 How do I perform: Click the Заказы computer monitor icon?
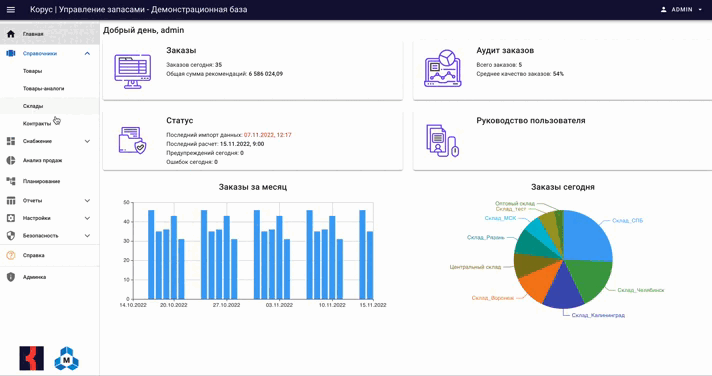pyautogui.click(x=133, y=71)
